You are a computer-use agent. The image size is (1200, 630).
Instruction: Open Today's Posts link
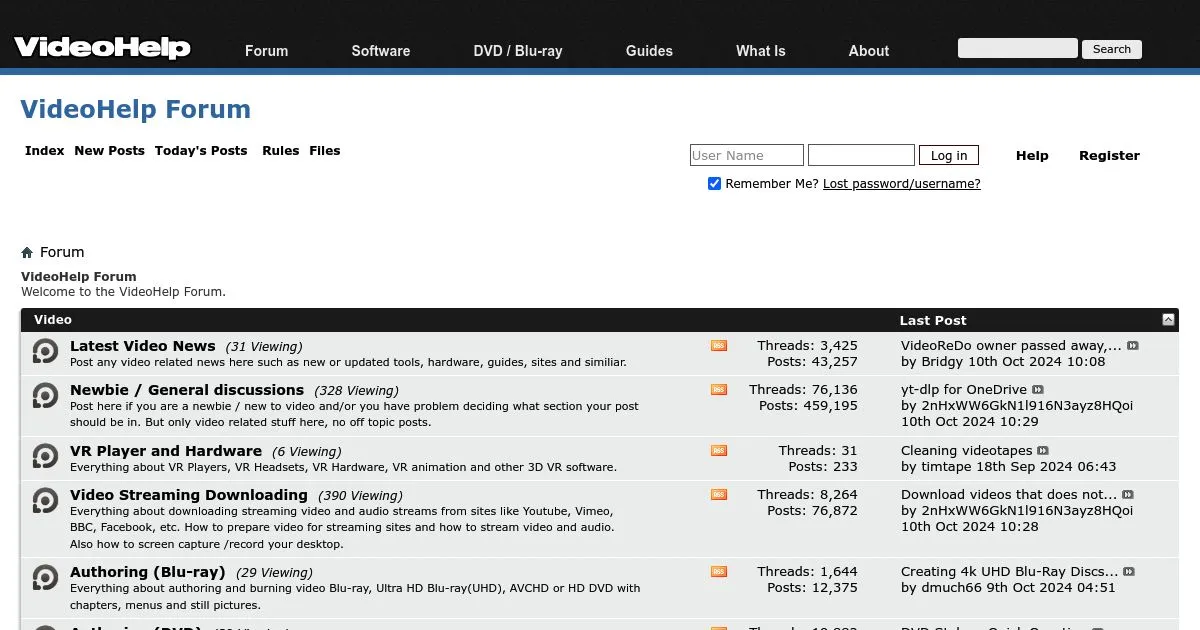click(201, 151)
